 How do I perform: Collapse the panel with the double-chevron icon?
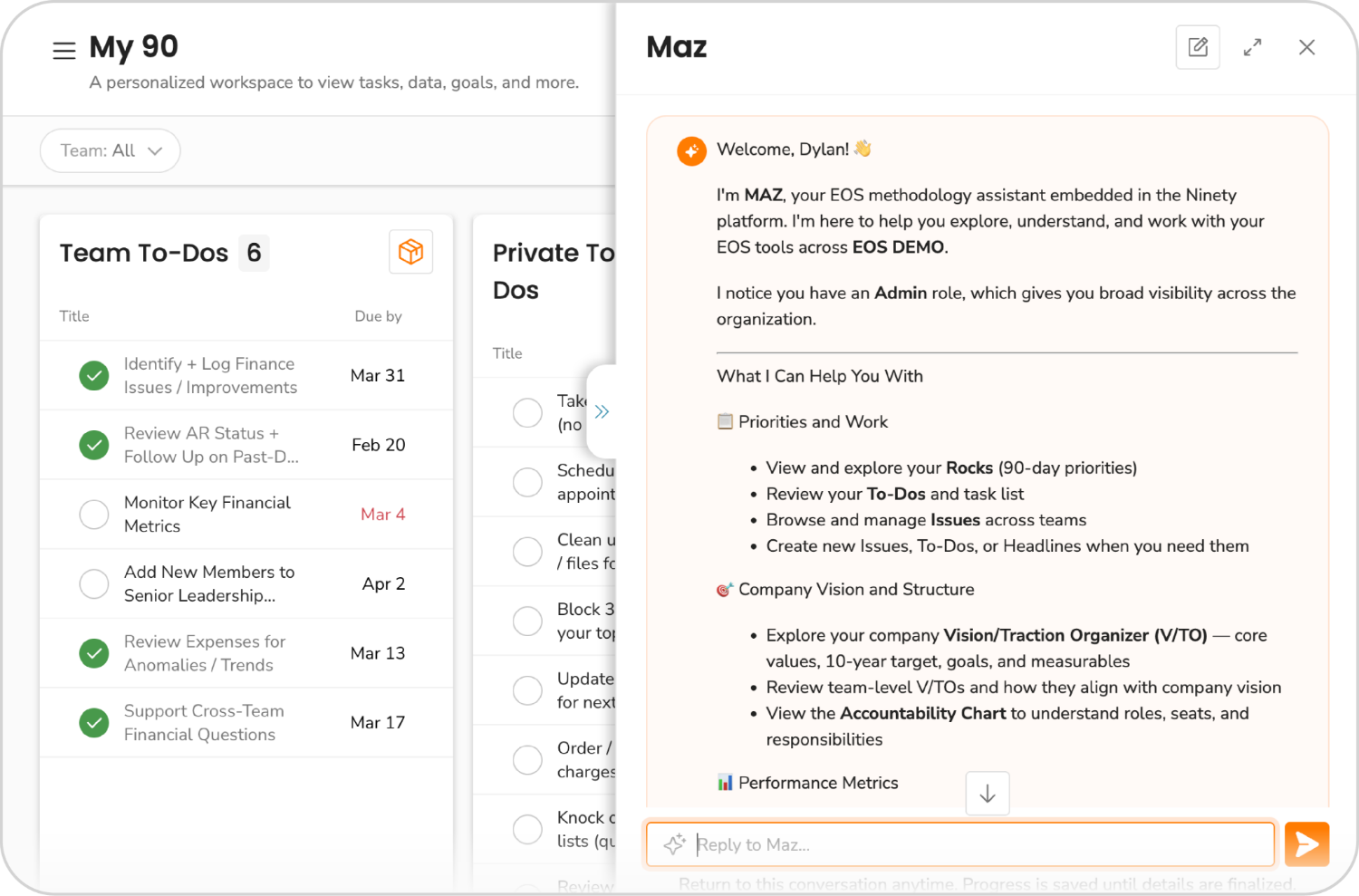(602, 411)
